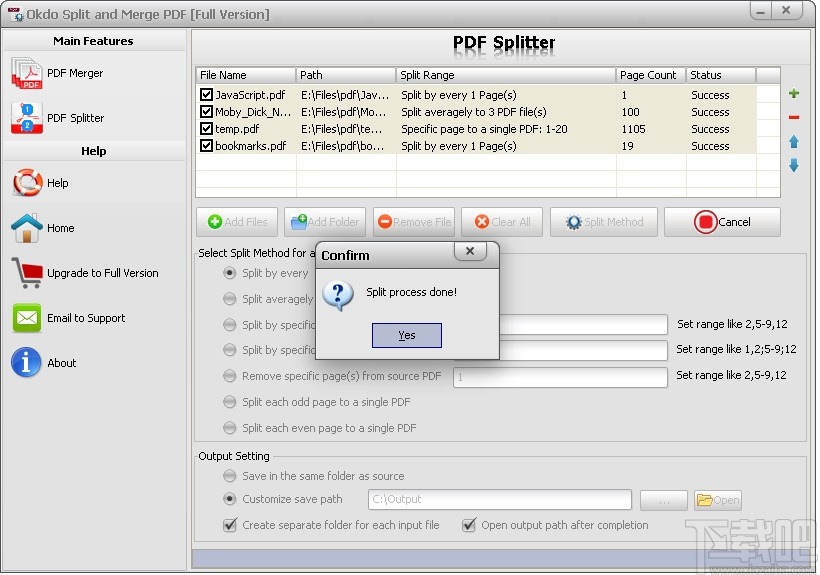Screen dimensions: 820x575
Task: Click the green plus add-file icon
Action: tap(794, 93)
